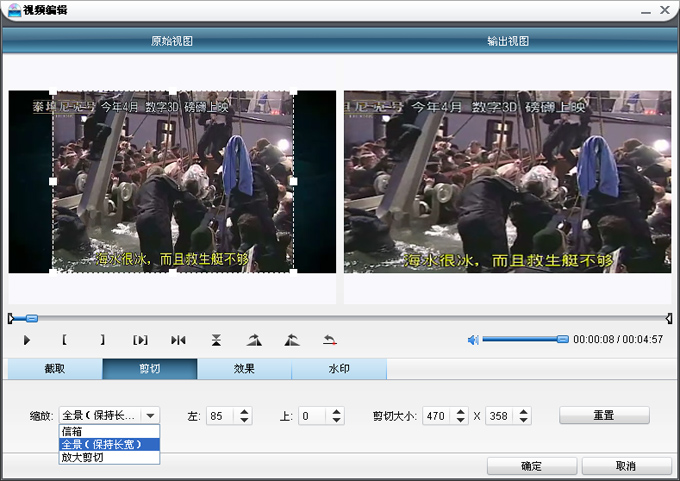Viewport: 680px width, 481px height.
Task: Click the 上 offset input field
Action: coord(313,416)
